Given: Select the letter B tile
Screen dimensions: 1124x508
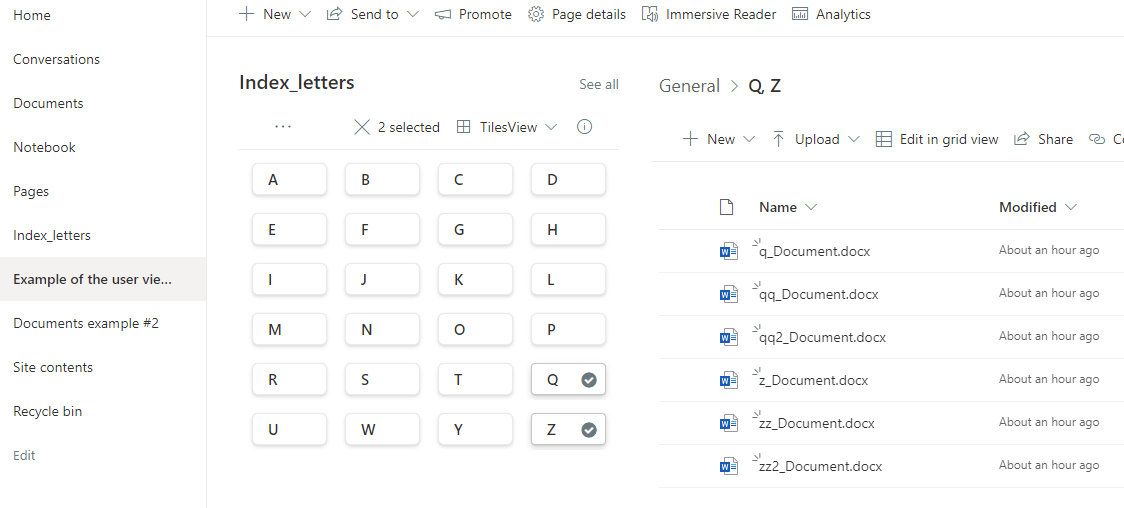Looking at the screenshot, I should pyautogui.click(x=382, y=179).
